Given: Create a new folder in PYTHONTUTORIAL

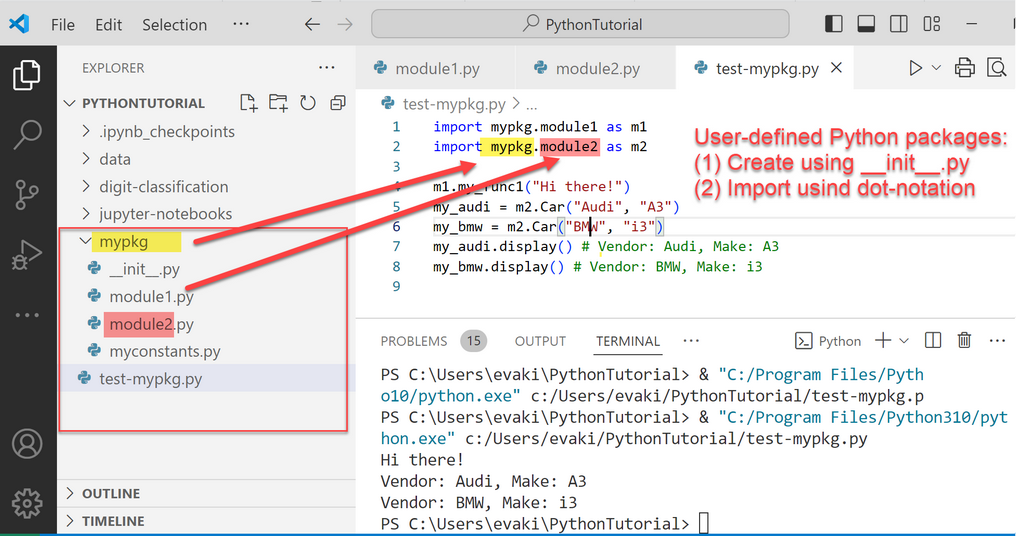Looking at the screenshot, I should pos(278,102).
